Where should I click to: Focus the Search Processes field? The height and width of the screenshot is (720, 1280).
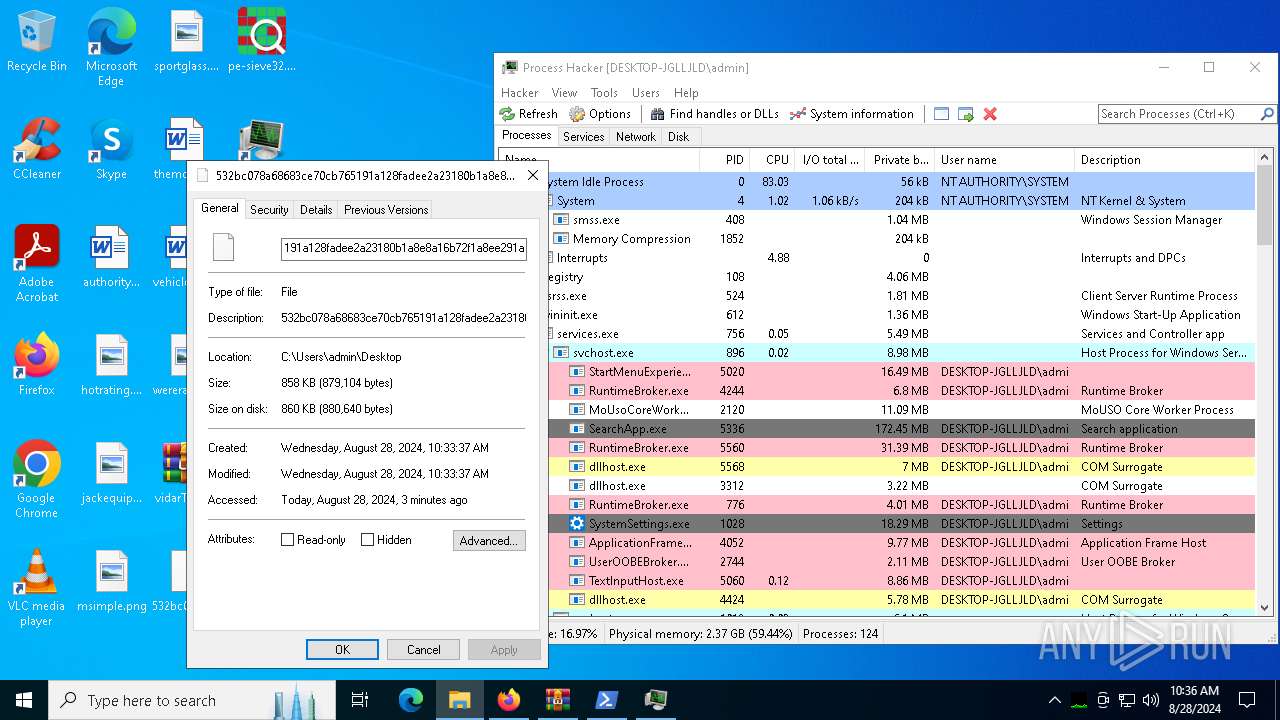coord(1178,114)
